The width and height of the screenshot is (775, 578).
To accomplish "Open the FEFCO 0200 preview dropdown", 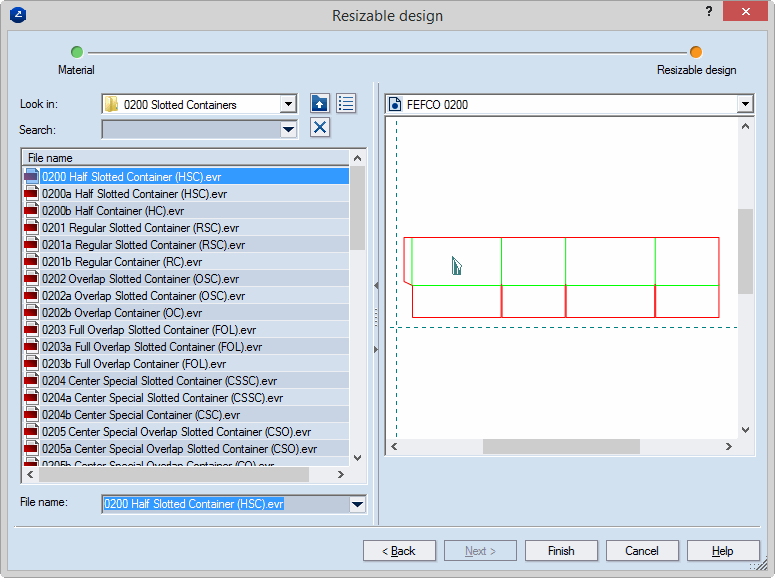I will (x=744, y=104).
